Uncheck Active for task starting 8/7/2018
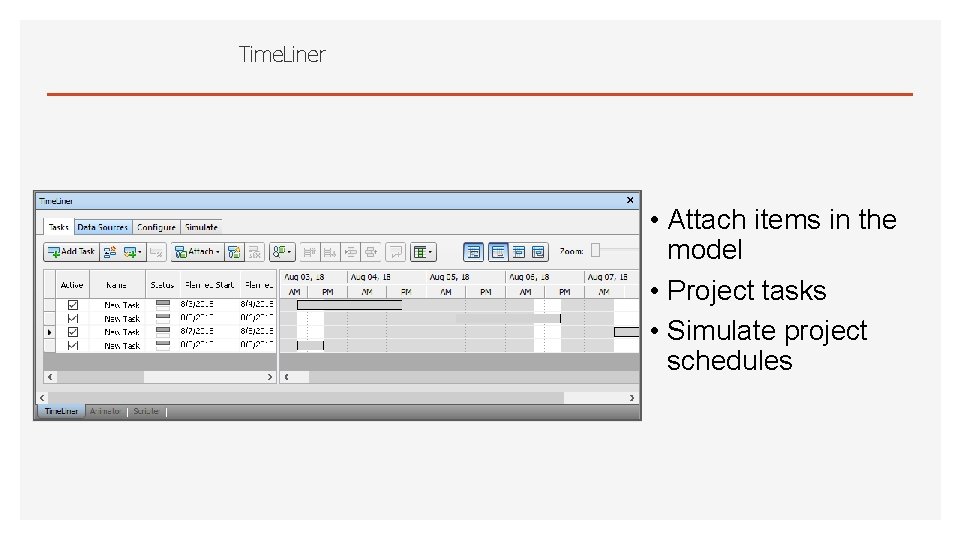 click(73, 332)
